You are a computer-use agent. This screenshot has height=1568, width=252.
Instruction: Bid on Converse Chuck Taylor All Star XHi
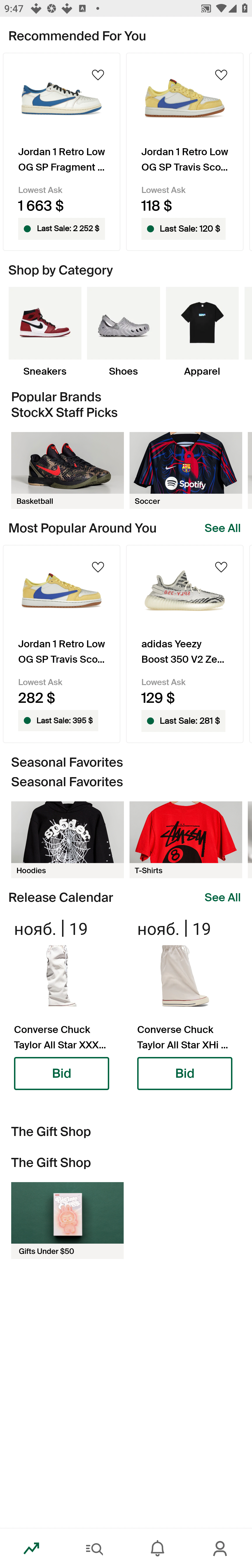184,1073
